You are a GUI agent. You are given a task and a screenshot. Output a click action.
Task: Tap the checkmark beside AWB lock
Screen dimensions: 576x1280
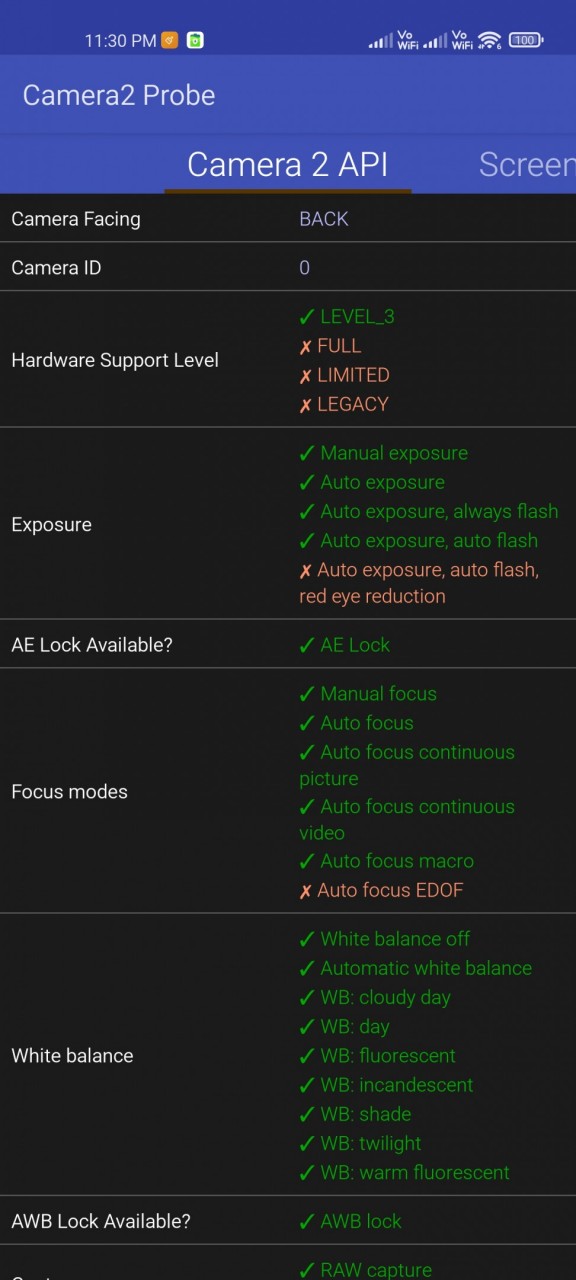click(x=307, y=1222)
